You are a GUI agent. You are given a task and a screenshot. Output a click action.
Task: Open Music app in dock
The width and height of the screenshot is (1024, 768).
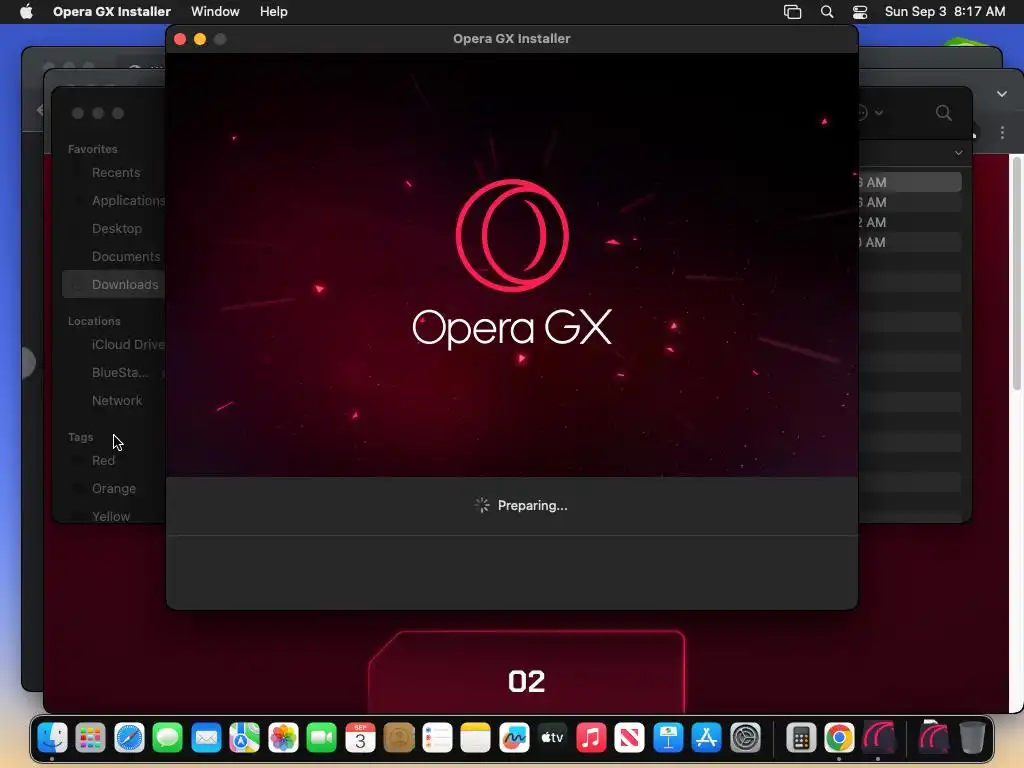(591, 739)
